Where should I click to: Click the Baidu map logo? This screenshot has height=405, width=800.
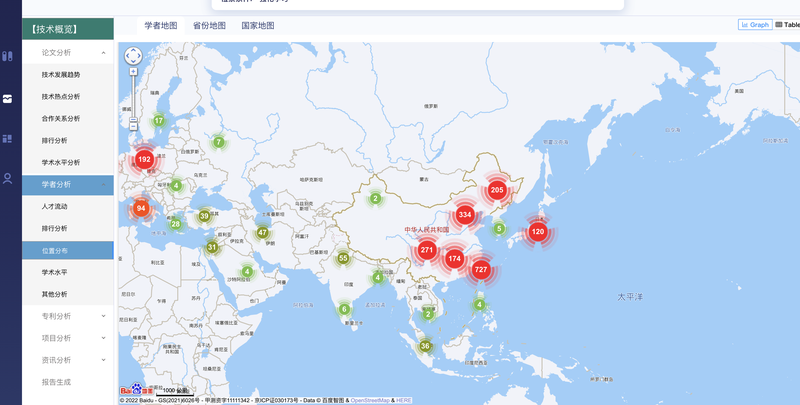point(137,390)
